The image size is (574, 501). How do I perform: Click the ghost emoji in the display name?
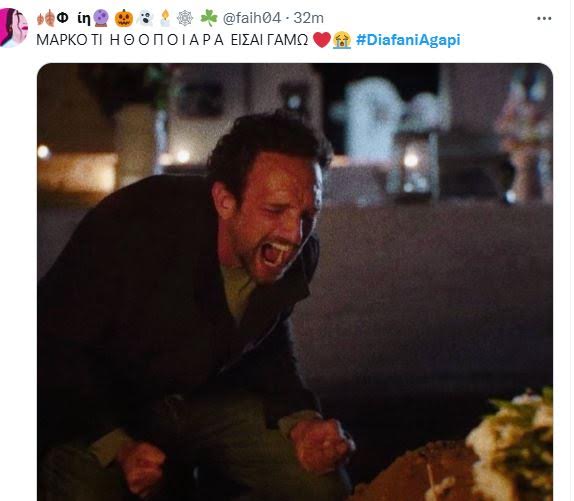point(145,18)
